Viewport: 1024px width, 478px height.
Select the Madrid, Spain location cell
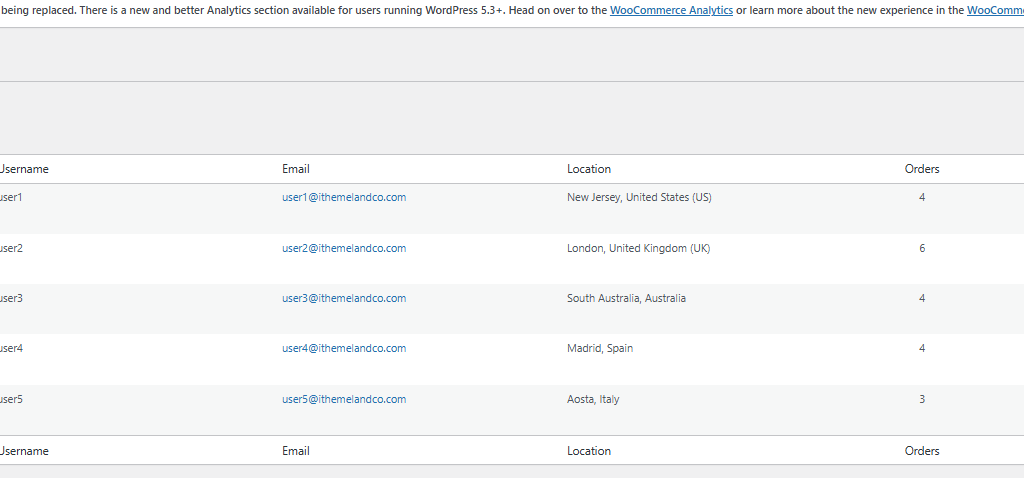600,349
